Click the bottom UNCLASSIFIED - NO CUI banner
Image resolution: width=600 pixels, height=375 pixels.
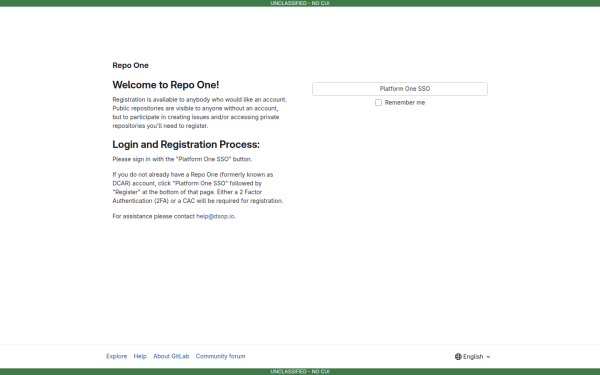(300, 372)
